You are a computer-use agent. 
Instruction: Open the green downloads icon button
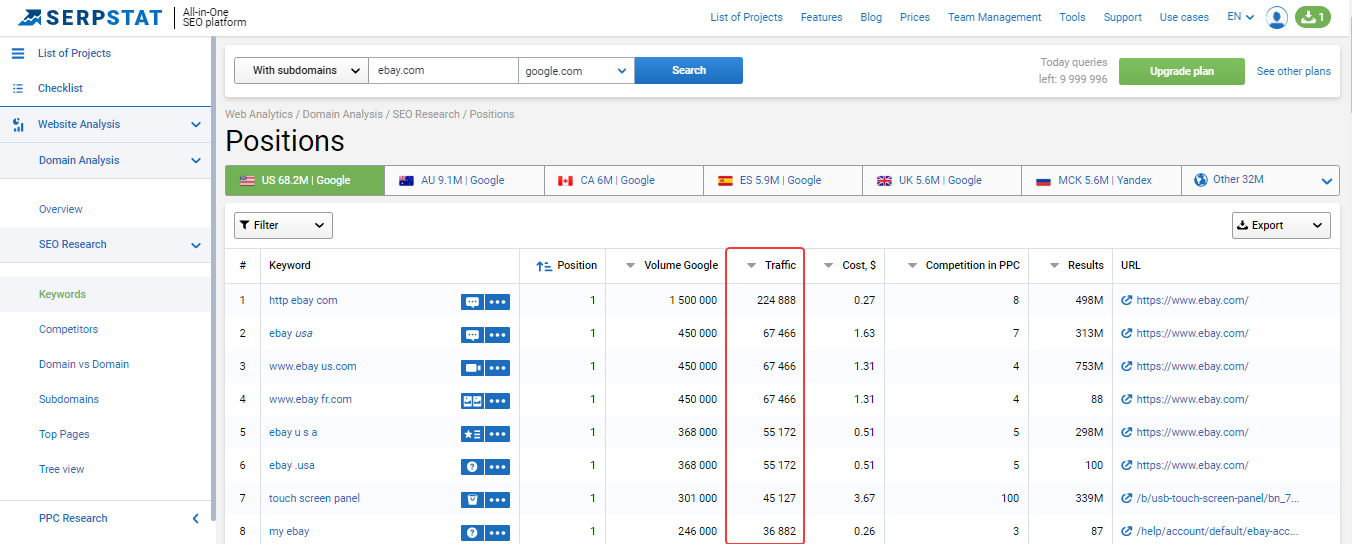pyautogui.click(x=1312, y=17)
